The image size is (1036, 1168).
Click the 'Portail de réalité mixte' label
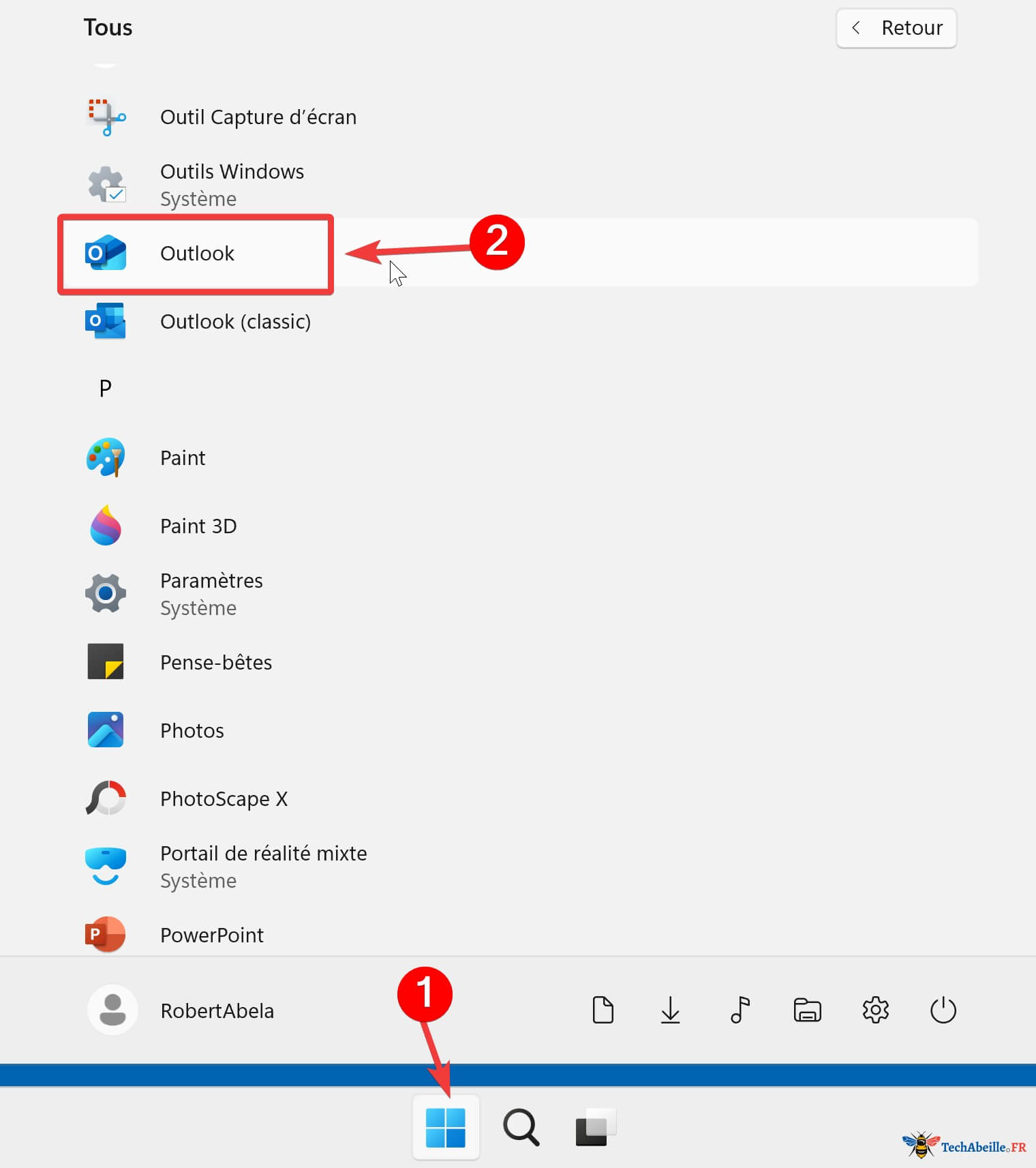[264, 853]
